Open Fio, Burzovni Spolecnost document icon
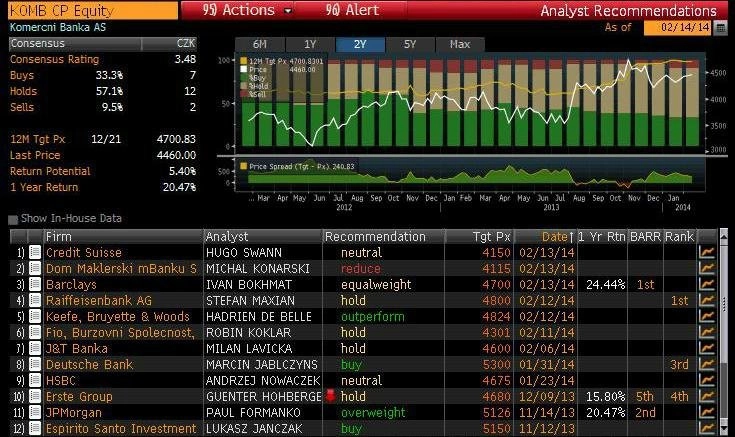 pyautogui.click(x=35, y=332)
